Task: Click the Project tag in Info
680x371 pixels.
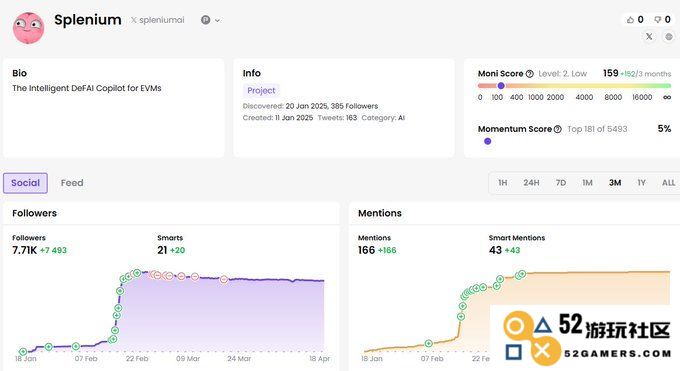Action: 261,90
